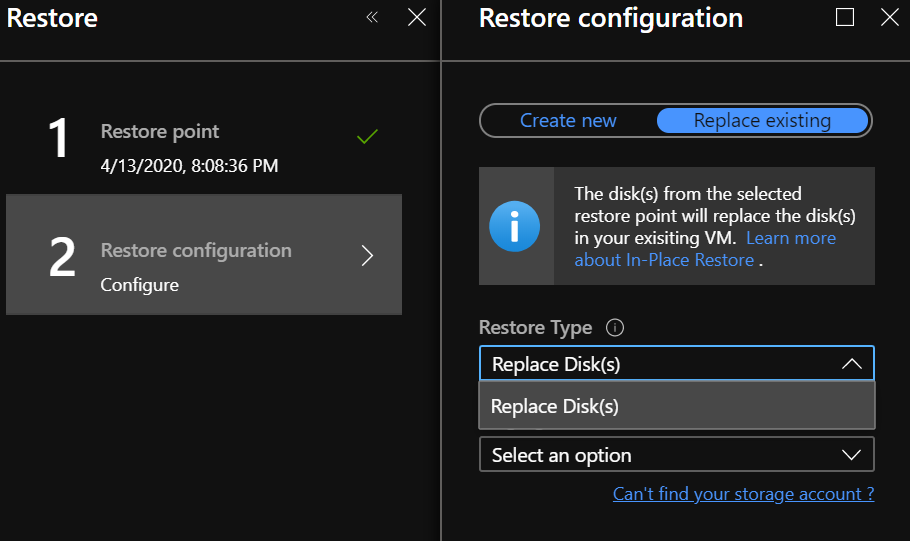This screenshot has height=541, width=910.
Task: Click the arrow chevron on Restore configuration step
Action: [367, 256]
